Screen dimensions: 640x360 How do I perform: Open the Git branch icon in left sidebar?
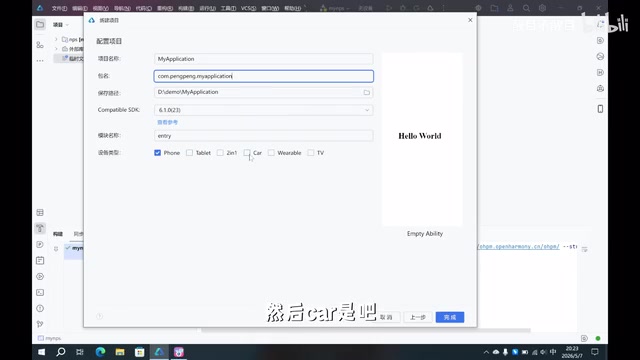pos(40,324)
